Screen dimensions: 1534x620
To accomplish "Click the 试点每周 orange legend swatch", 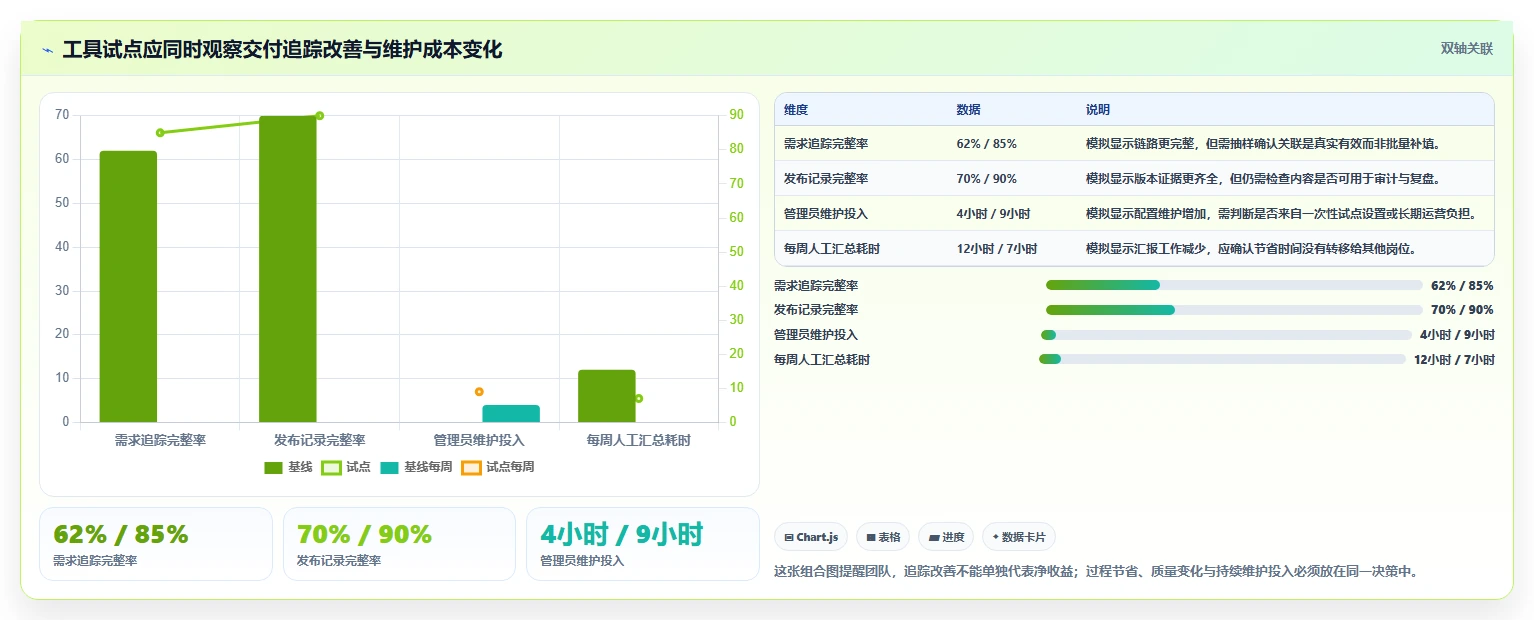I will coord(472,467).
